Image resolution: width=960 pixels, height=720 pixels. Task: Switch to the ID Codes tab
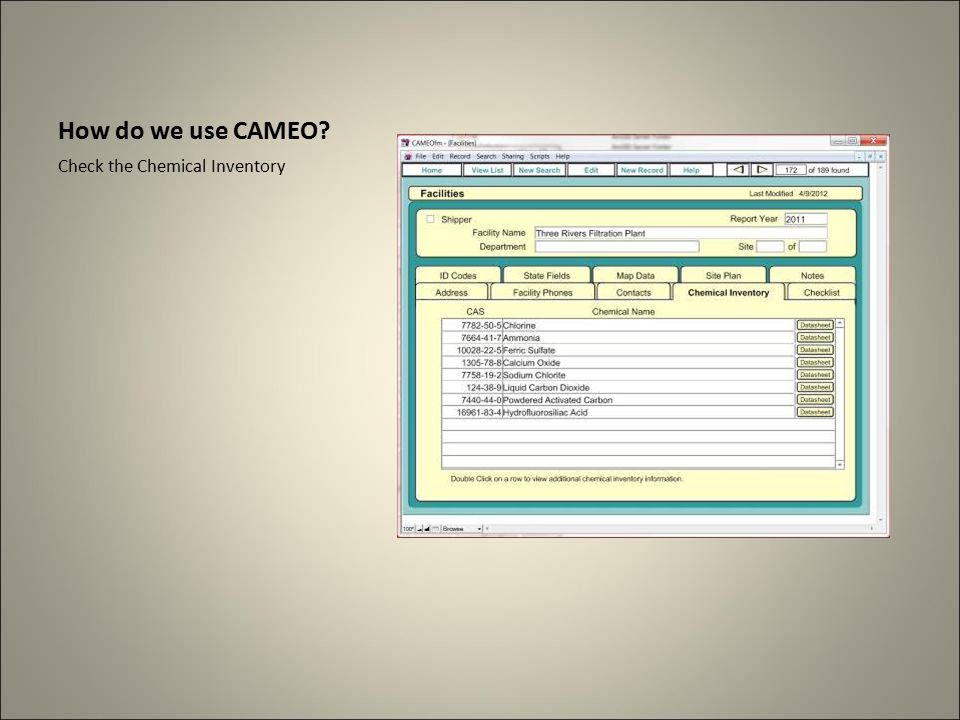pos(458,276)
